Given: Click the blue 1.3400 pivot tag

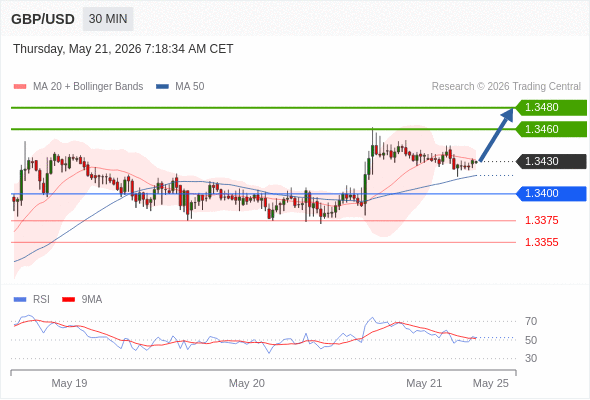Looking at the screenshot, I should (551, 193).
